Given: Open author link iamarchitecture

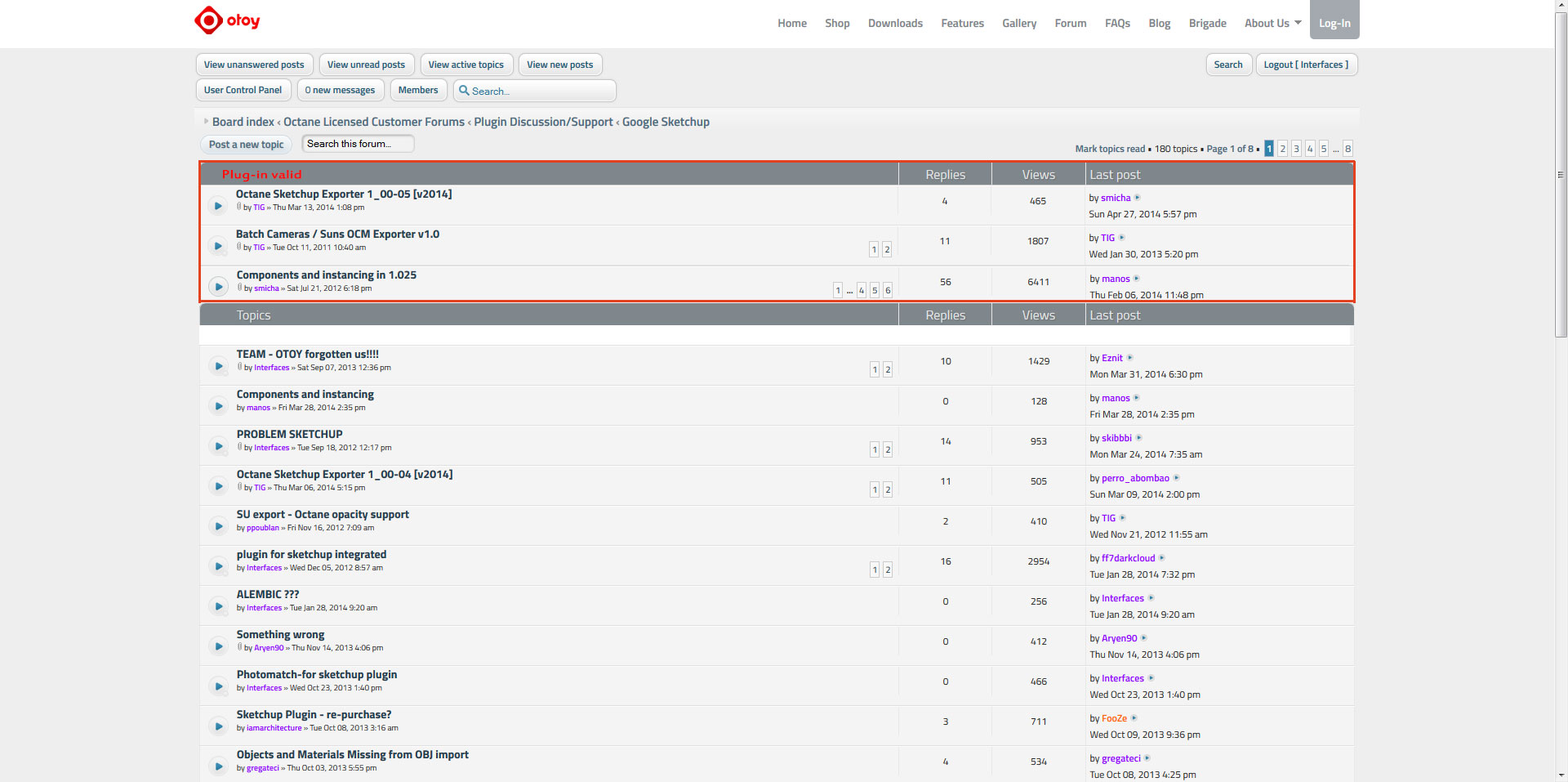Looking at the screenshot, I should [274, 728].
